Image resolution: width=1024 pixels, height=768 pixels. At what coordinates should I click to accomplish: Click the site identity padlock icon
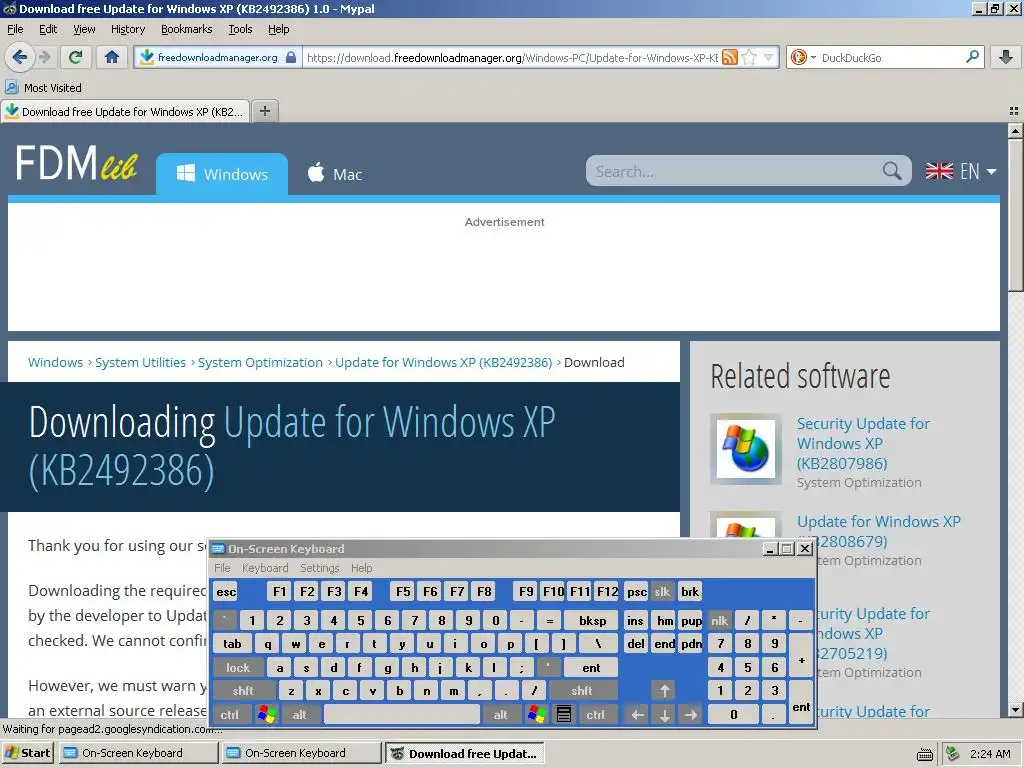(x=291, y=57)
